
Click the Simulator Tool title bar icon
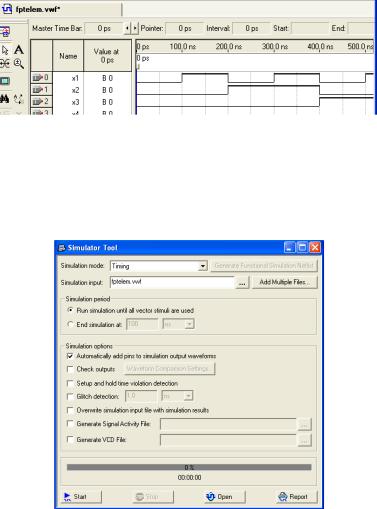click(x=61, y=248)
